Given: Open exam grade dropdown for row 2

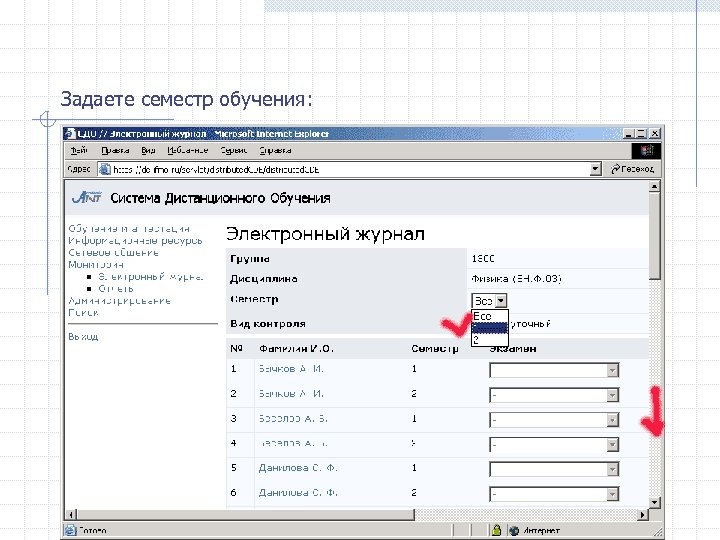Looking at the screenshot, I should pos(612,395).
